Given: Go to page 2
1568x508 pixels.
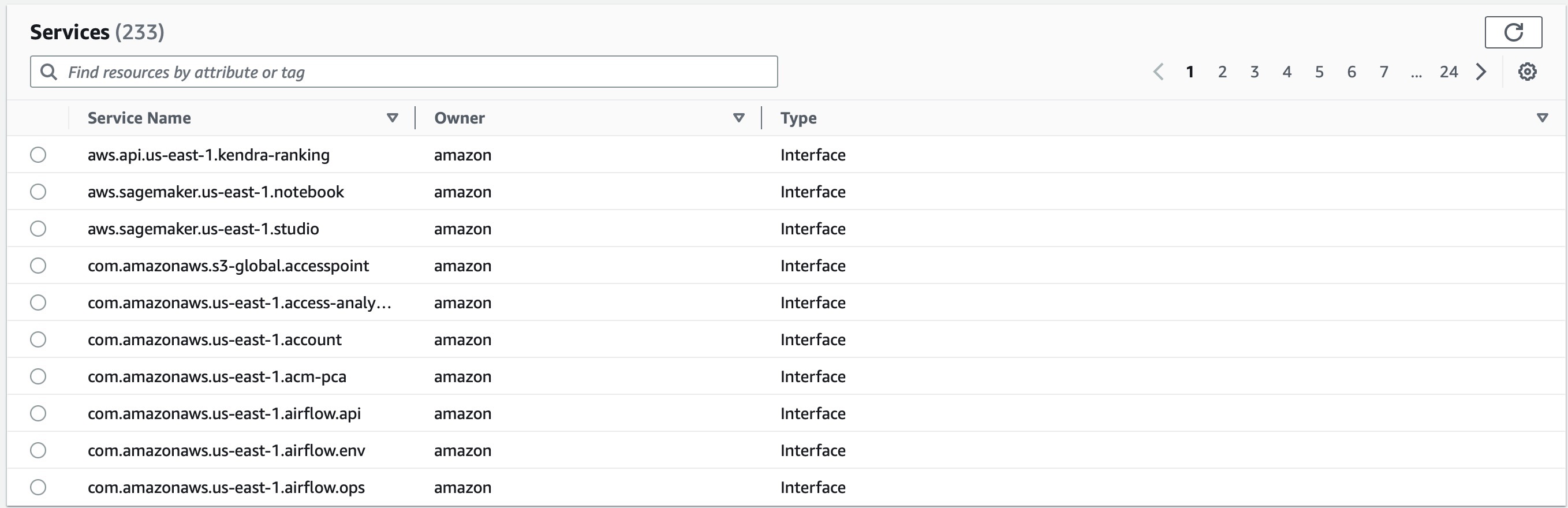Looking at the screenshot, I should [1222, 72].
